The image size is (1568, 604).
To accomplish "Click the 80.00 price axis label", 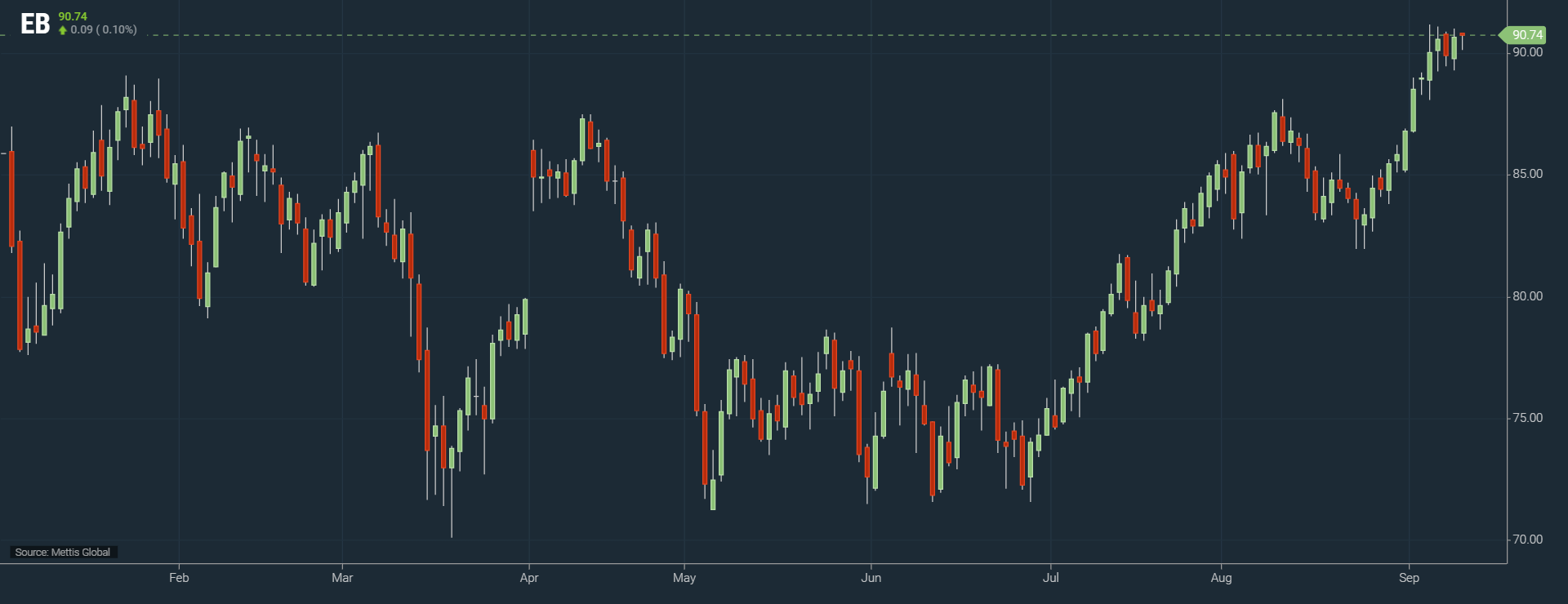I will (1527, 296).
